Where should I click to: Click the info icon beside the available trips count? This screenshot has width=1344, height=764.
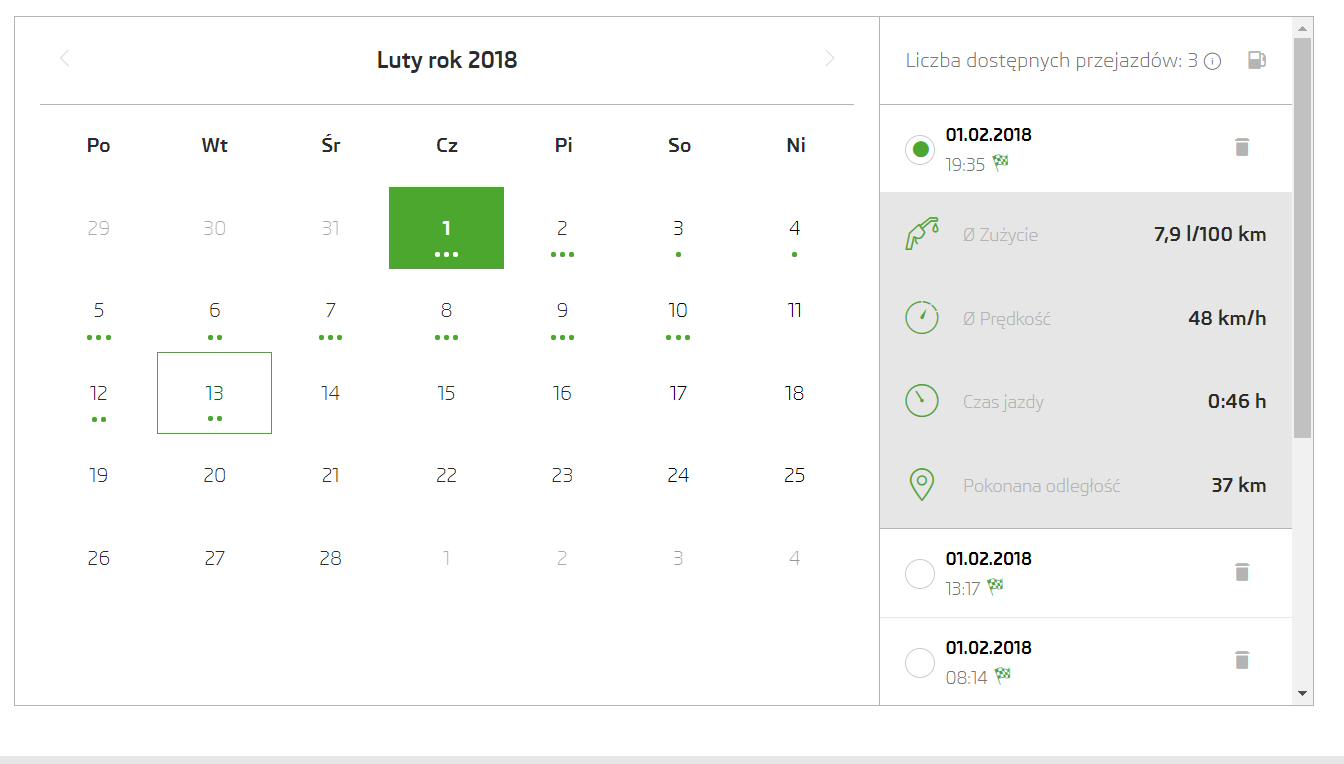pos(1213,61)
